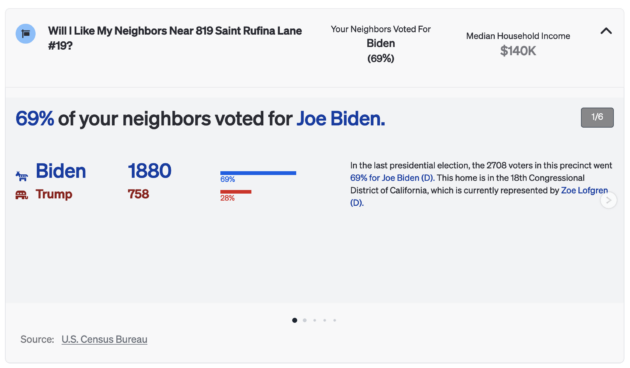Click the Democratic donkey icon next to Biden

pyautogui.click(x=22, y=176)
